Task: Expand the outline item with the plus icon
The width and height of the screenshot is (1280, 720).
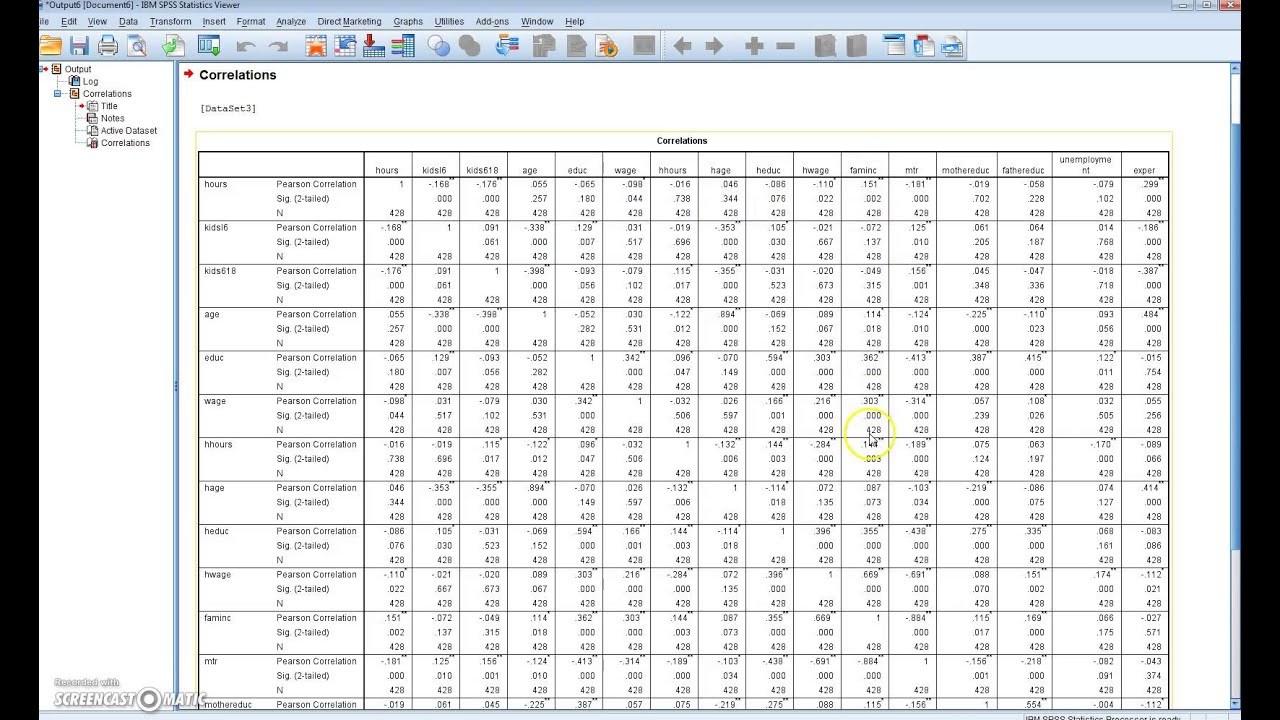Action: click(x=754, y=46)
